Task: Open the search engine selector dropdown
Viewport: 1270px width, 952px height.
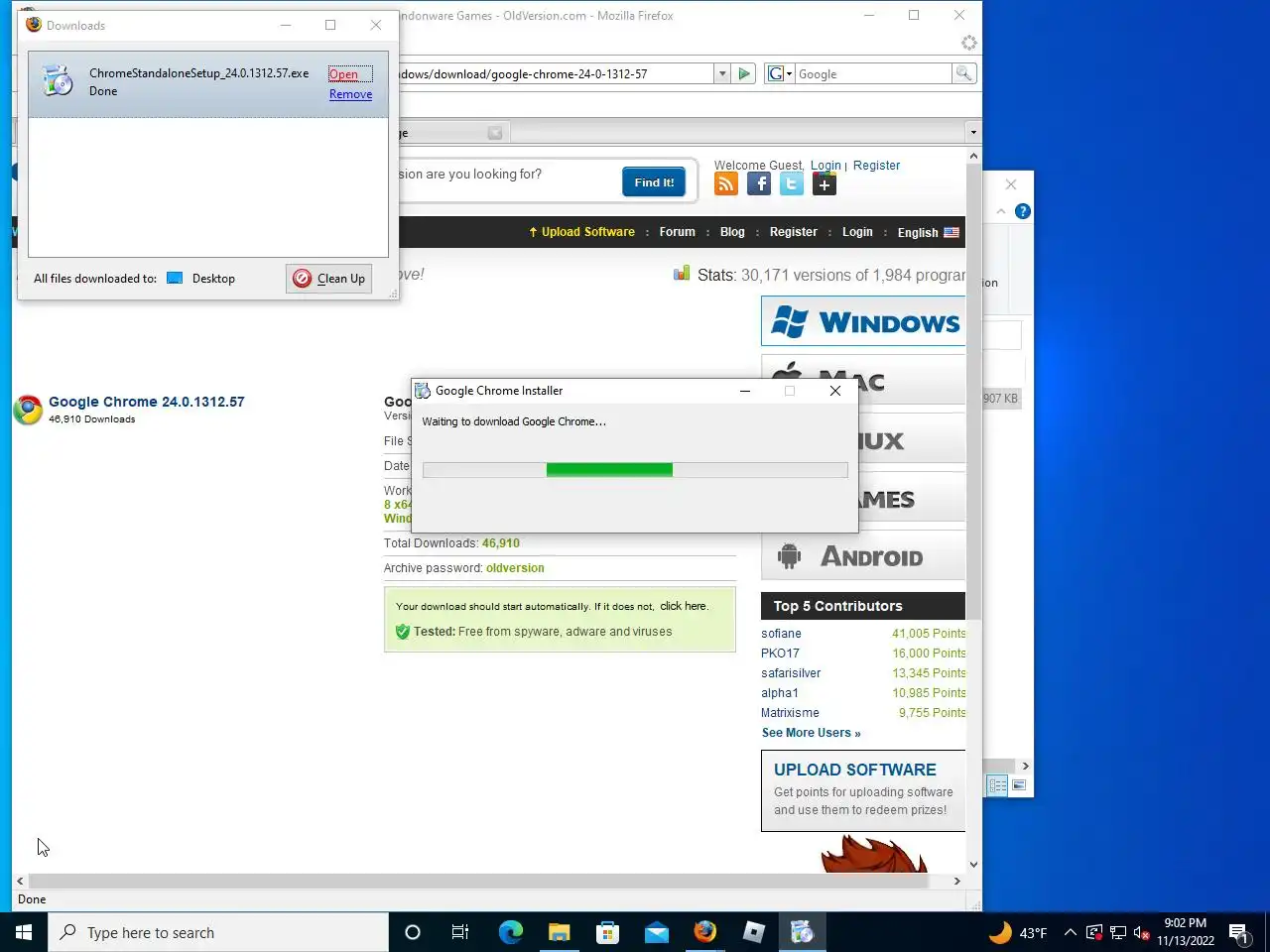Action: coord(780,73)
